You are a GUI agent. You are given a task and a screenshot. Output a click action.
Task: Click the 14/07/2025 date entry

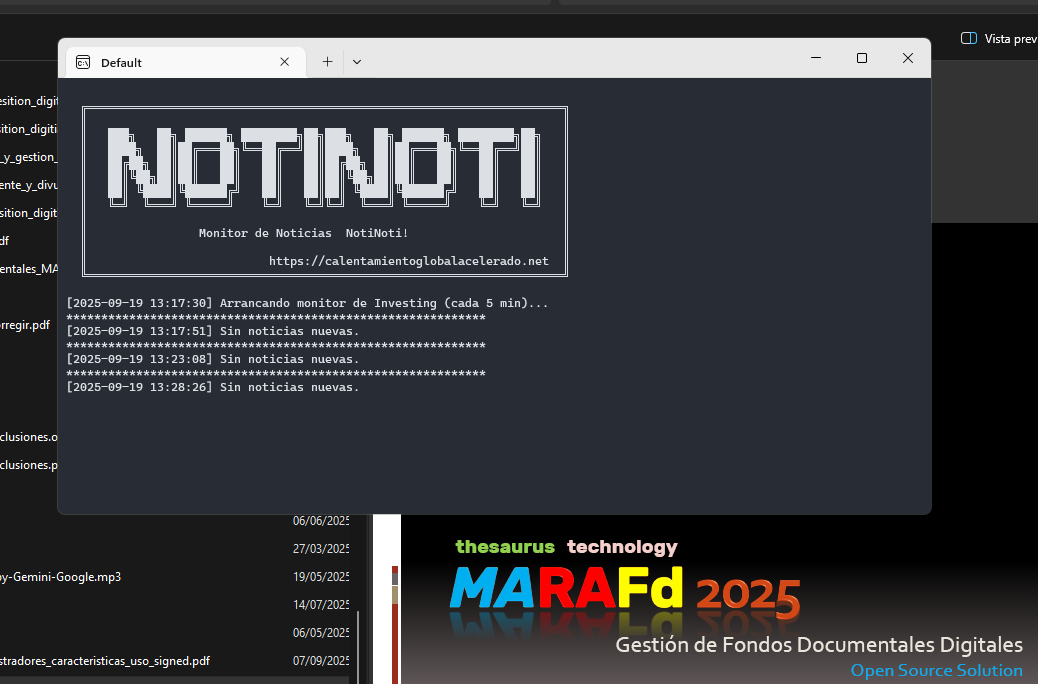(x=320, y=605)
